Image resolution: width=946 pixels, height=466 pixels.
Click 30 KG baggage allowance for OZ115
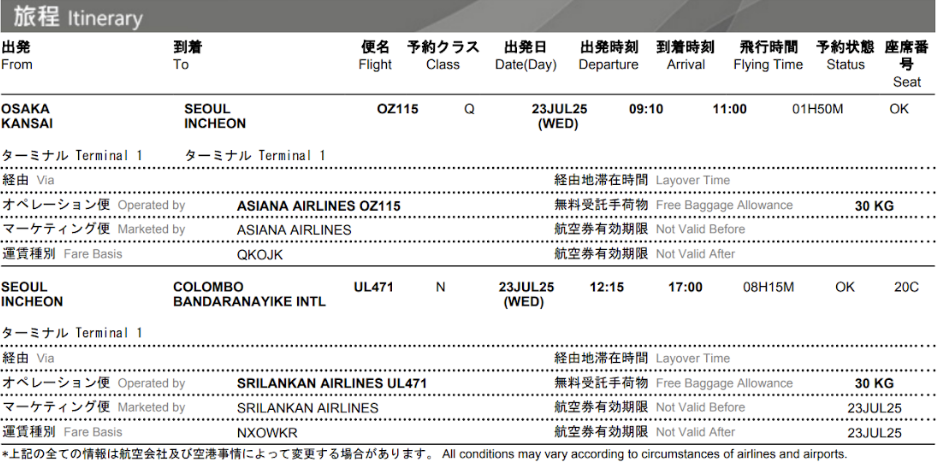tap(874, 206)
